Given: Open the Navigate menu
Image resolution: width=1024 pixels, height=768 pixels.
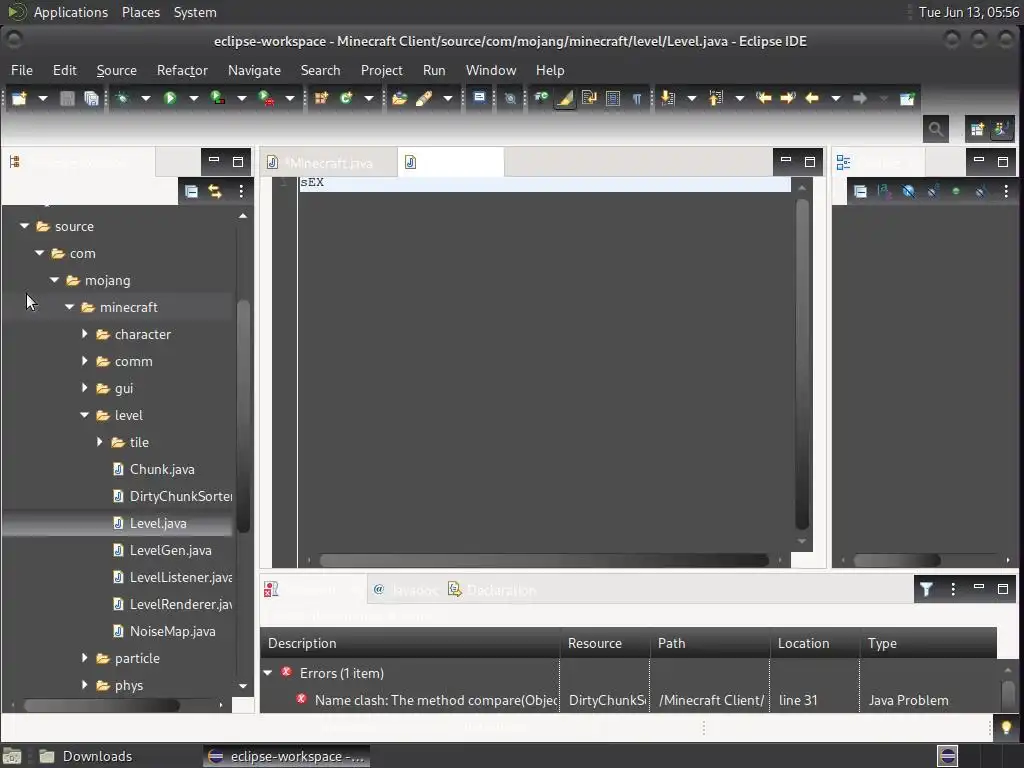Looking at the screenshot, I should point(254,70).
